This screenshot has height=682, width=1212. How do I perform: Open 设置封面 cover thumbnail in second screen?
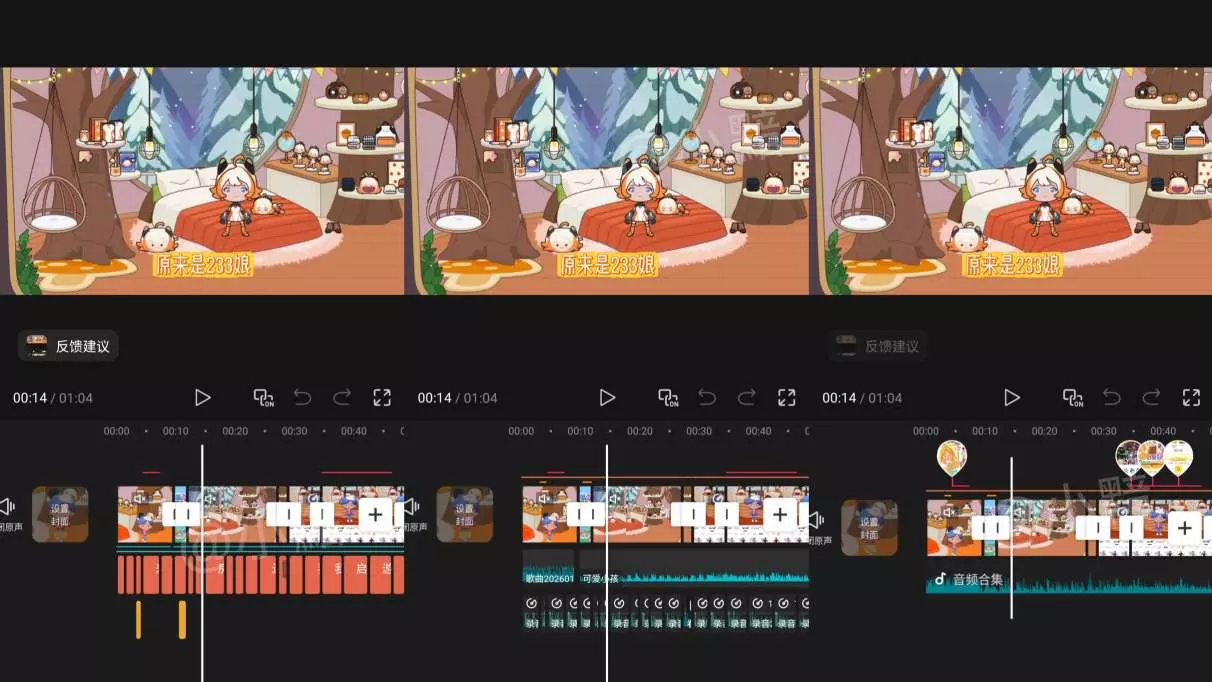[465, 514]
